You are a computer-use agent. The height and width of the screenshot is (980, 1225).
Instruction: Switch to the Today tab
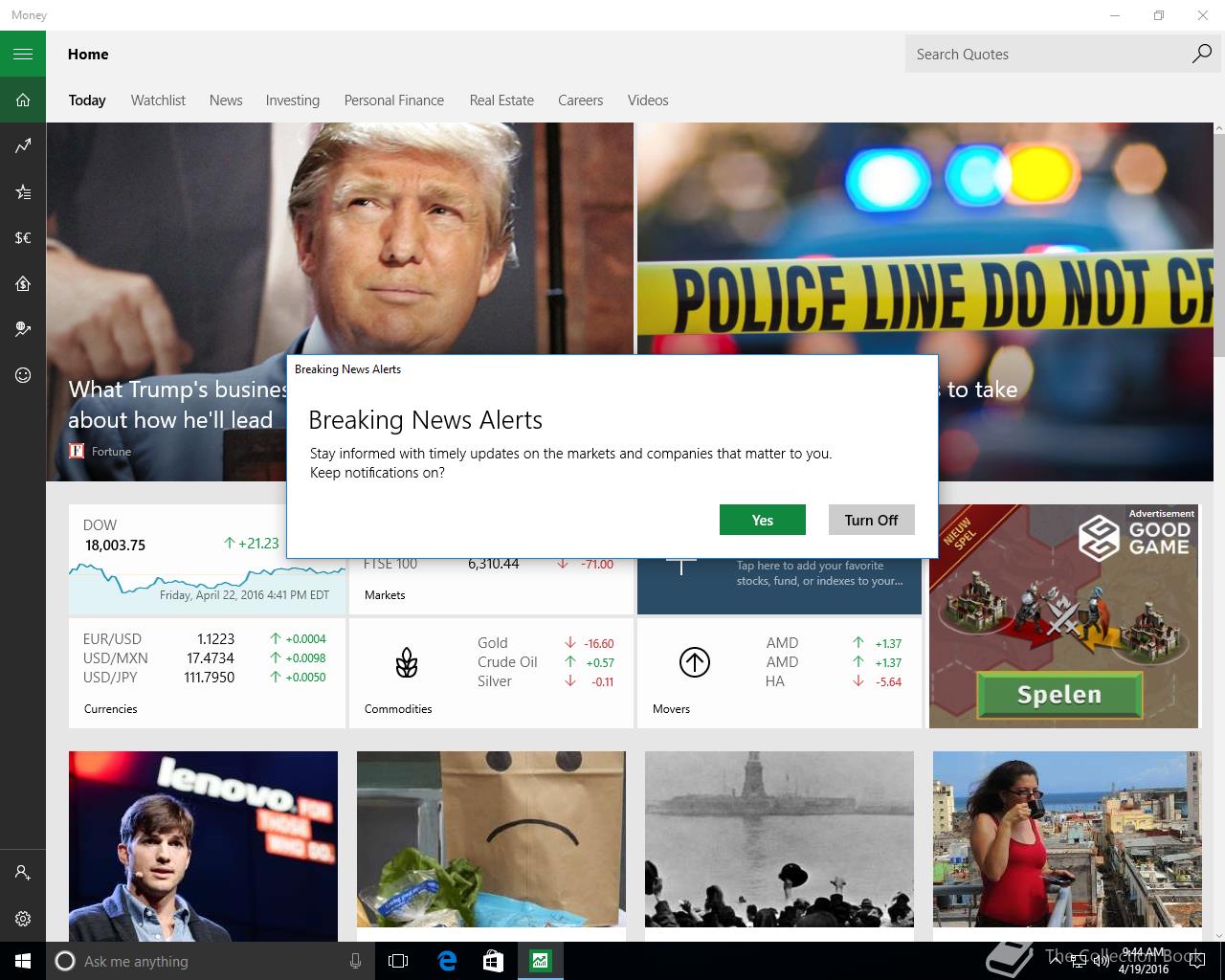click(87, 100)
